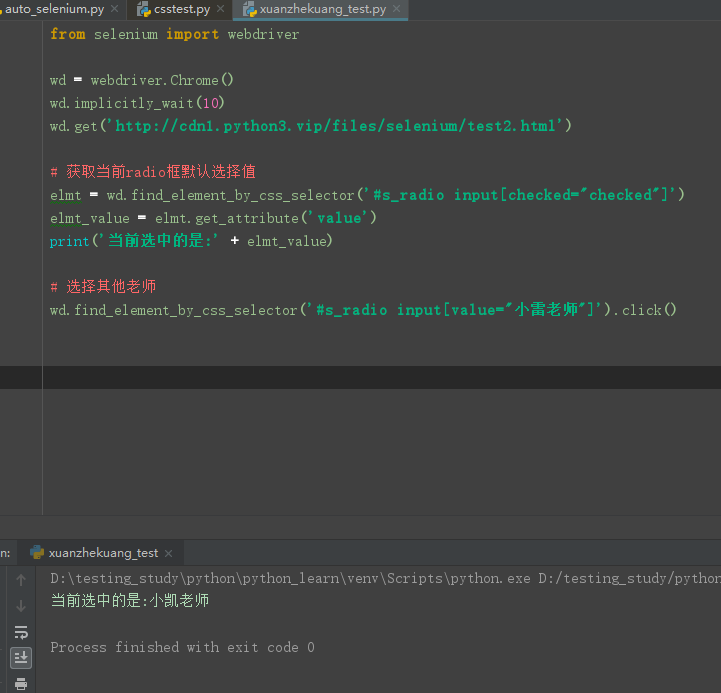Close the auto_selenium.py tab
This screenshot has height=693, width=721.
click(115, 9)
